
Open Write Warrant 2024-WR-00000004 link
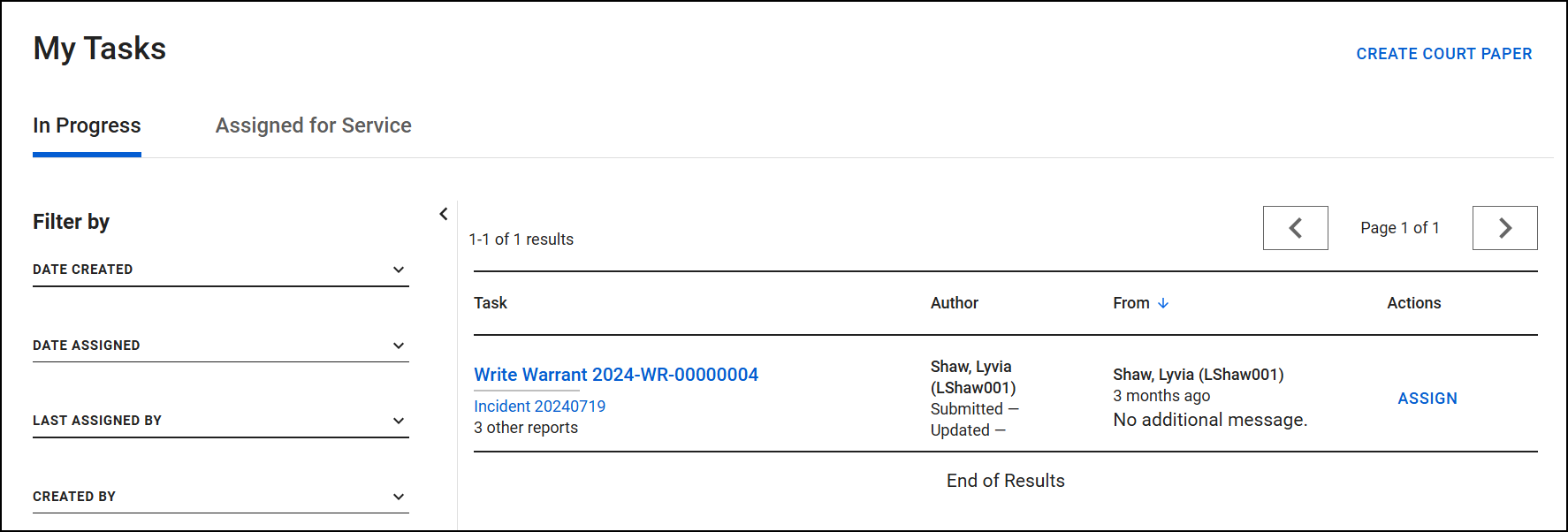point(615,375)
